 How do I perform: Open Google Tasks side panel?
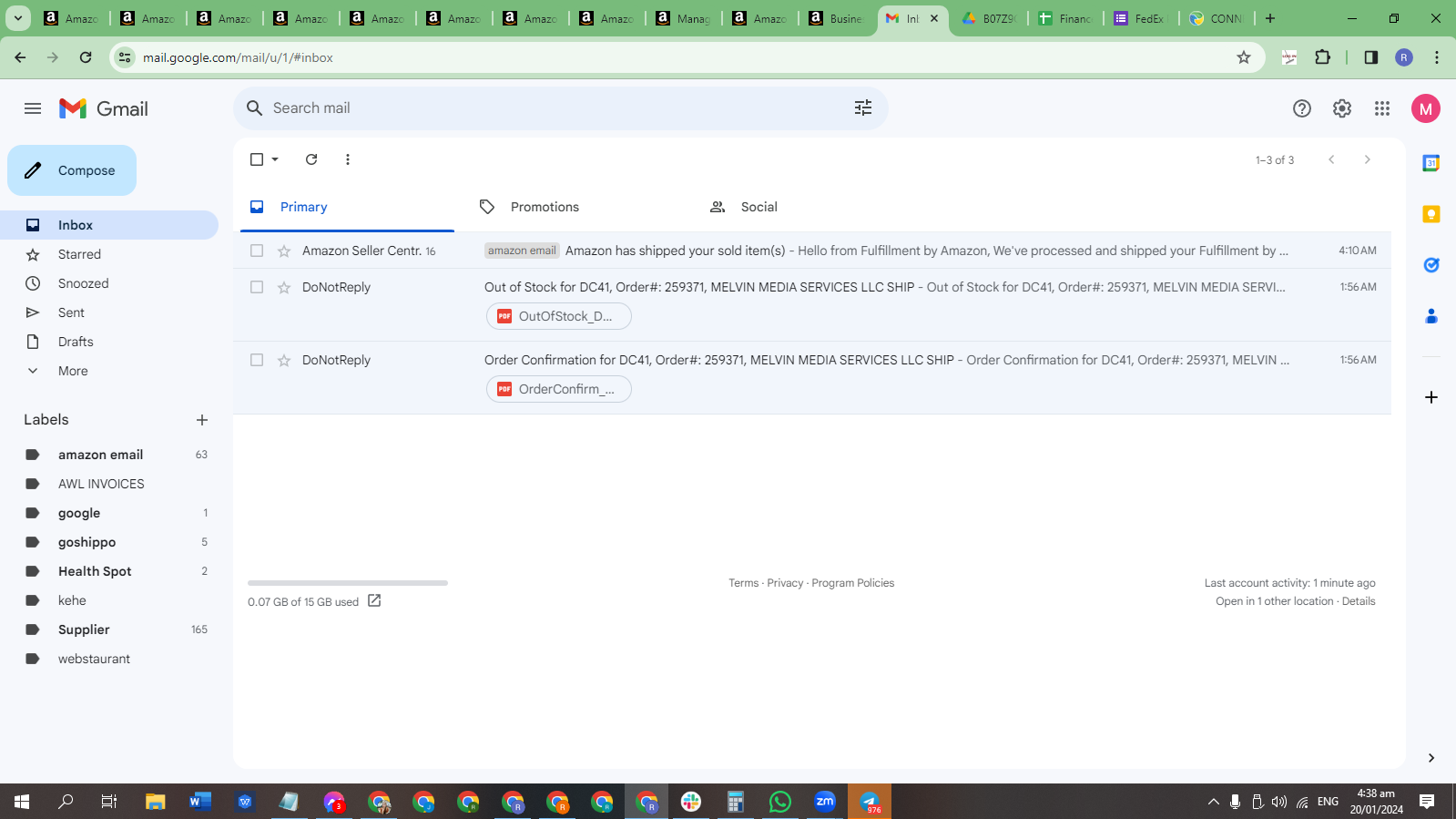point(1431,265)
